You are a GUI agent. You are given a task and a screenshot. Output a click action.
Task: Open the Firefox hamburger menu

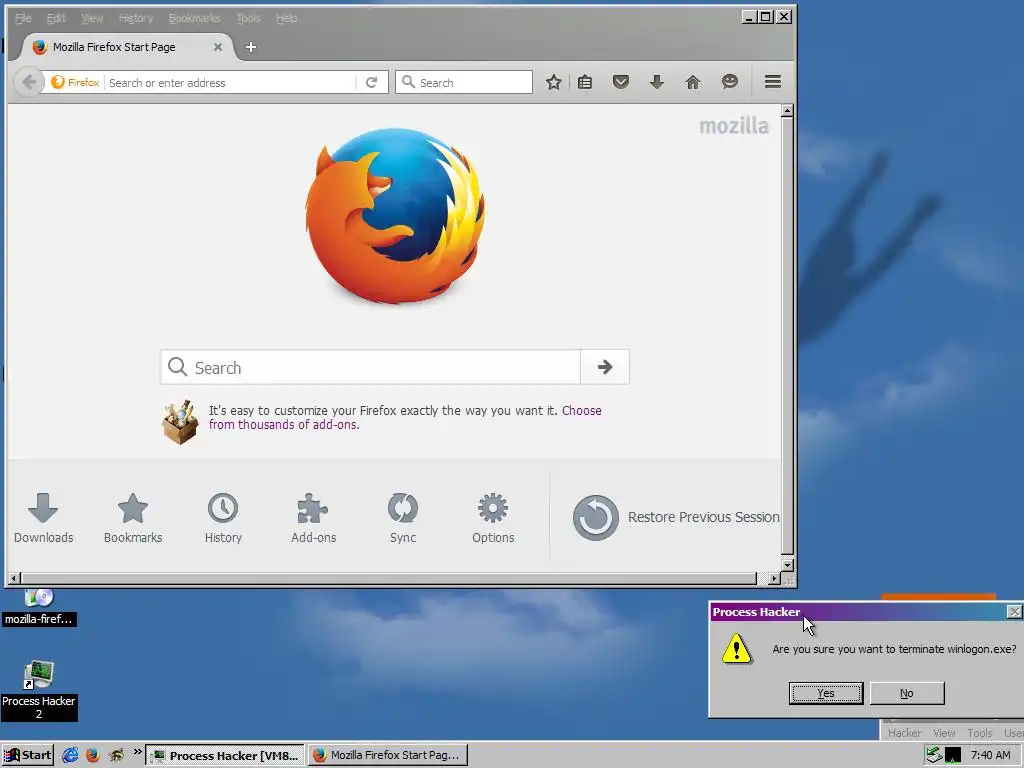coord(773,82)
